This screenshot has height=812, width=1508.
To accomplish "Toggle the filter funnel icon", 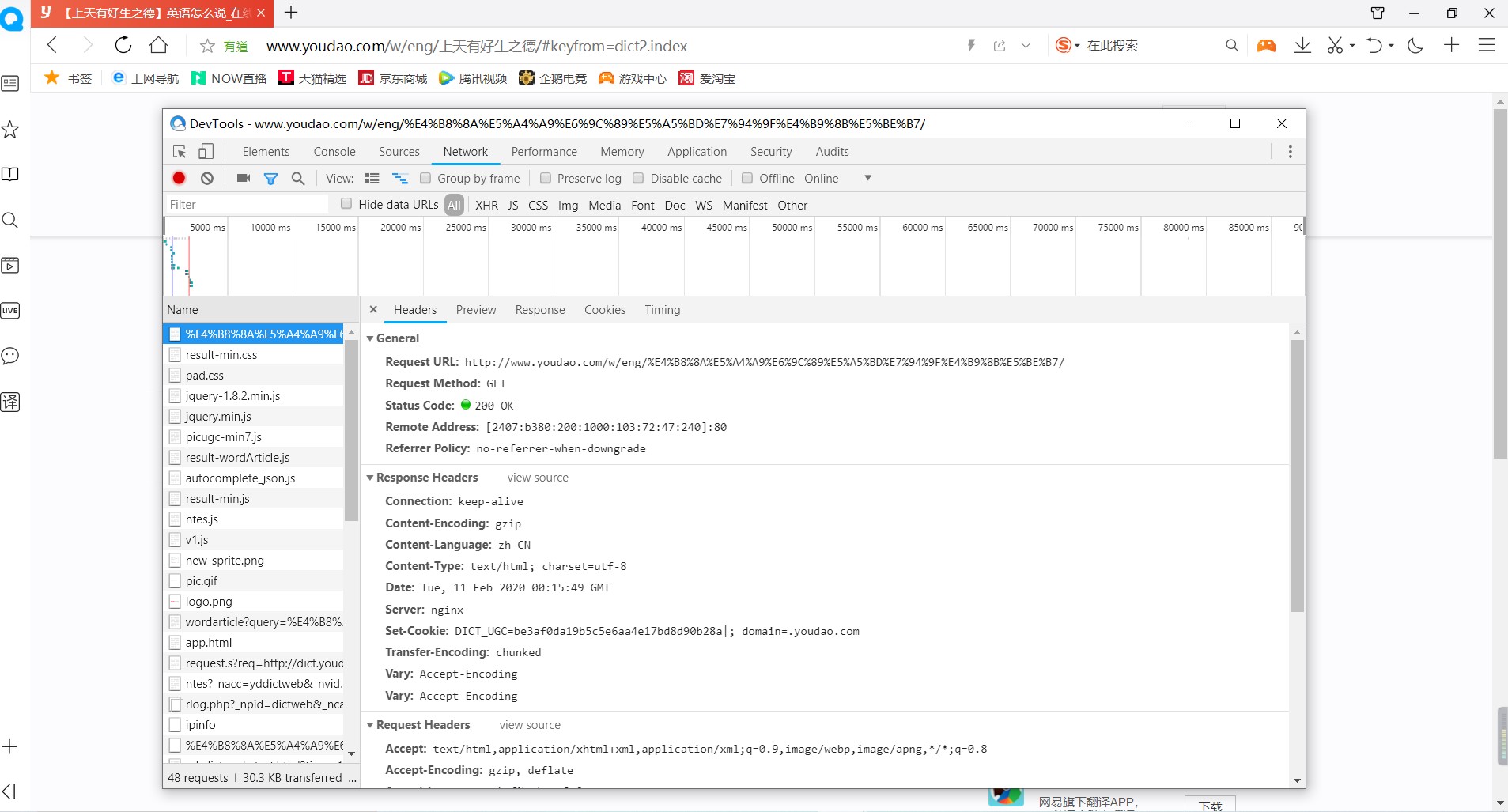I will [270, 179].
